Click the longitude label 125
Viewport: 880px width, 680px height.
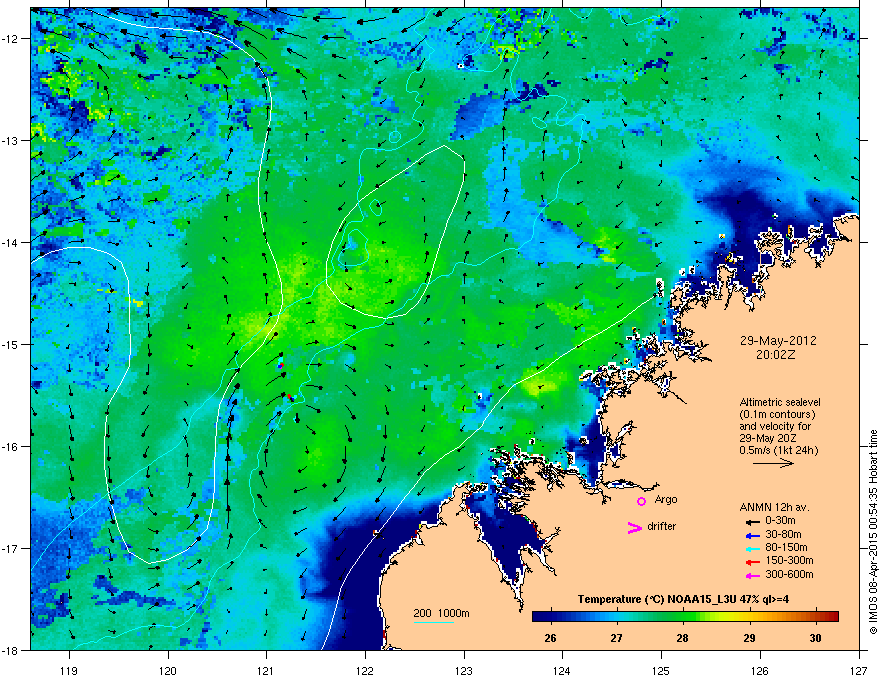pyautogui.click(x=662, y=670)
